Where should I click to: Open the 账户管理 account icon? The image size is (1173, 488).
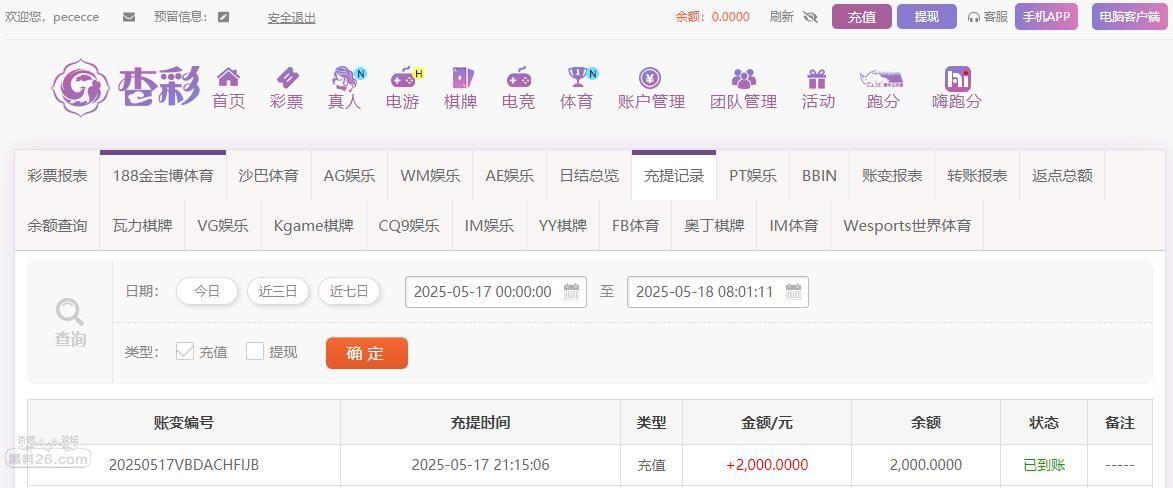(650, 78)
